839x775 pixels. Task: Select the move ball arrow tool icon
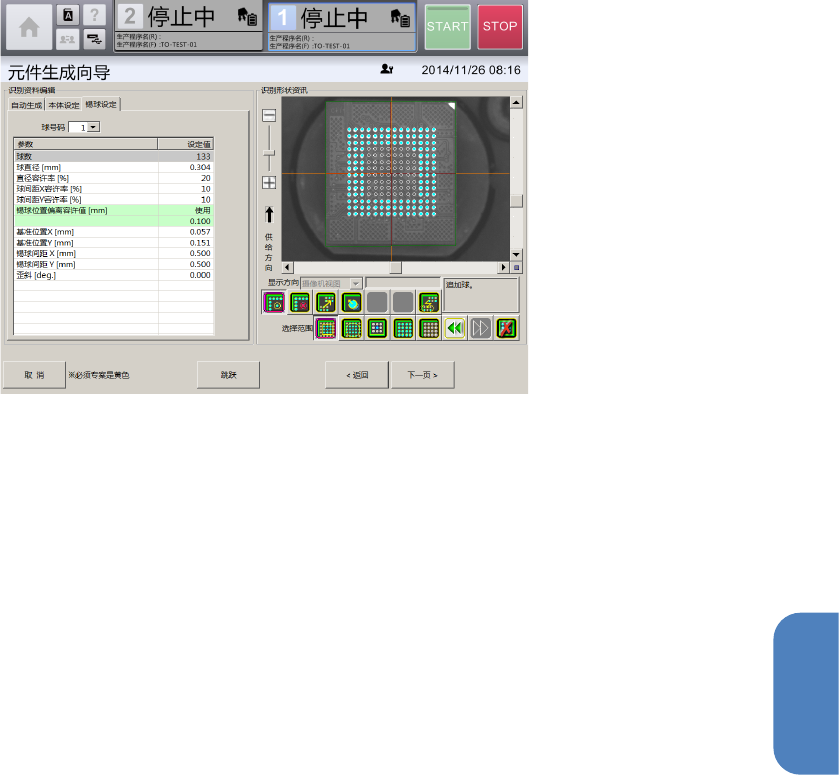[x=326, y=302]
